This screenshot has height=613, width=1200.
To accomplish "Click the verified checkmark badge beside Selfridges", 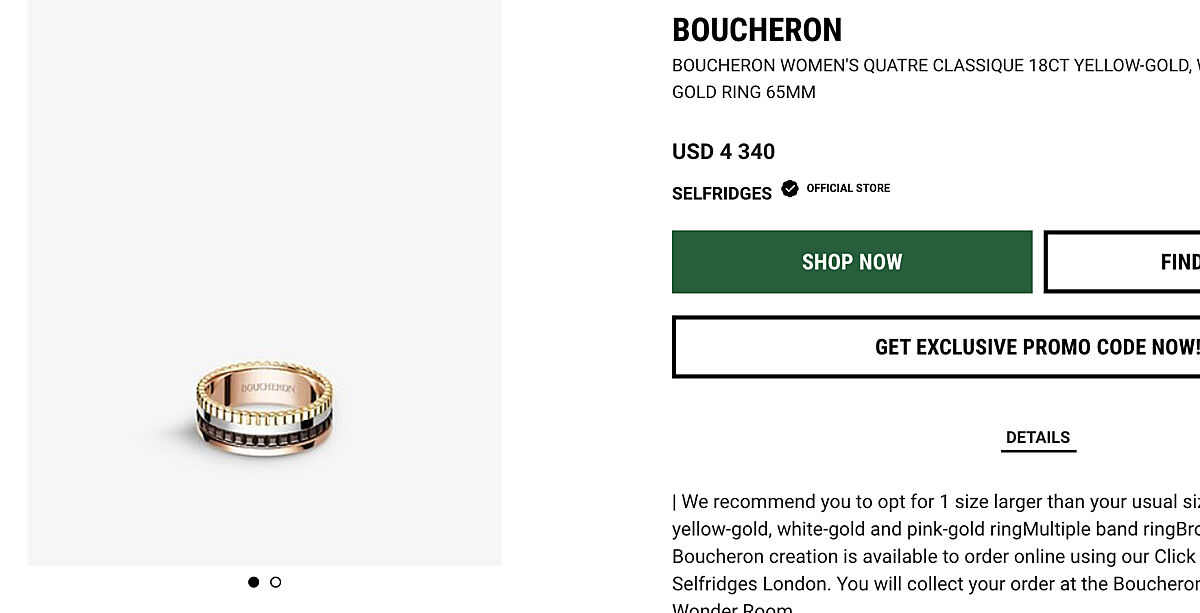I will 790,188.
